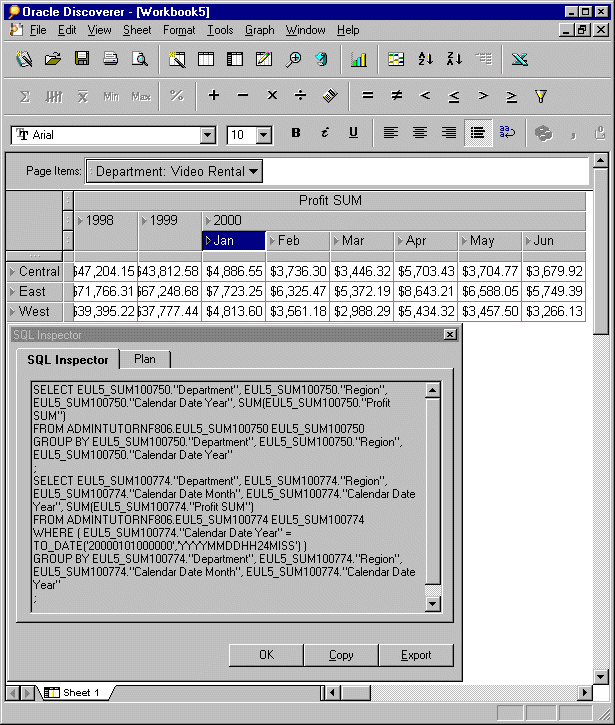Open the Tools menu
This screenshot has height=725, width=615.
220,30
